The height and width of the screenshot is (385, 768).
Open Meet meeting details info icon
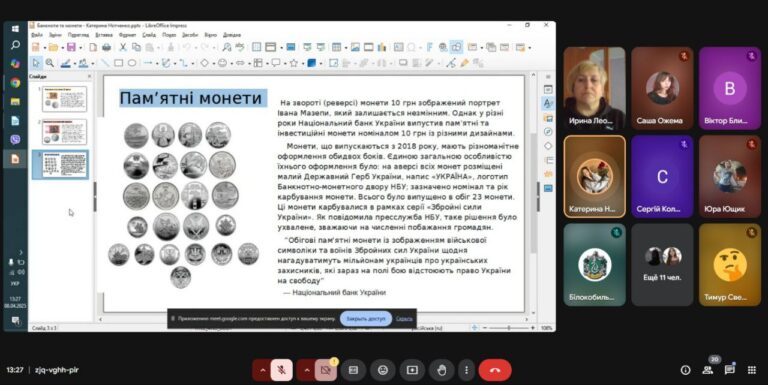(x=685, y=370)
